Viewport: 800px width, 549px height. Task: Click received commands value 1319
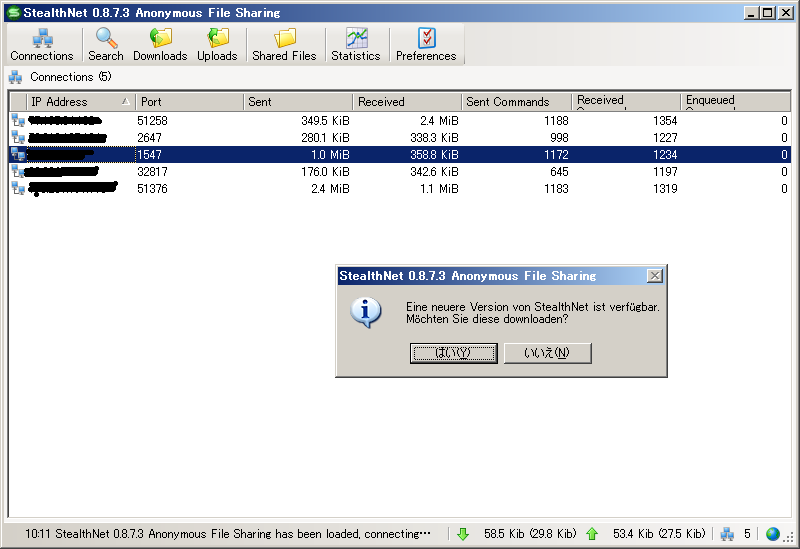tap(665, 188)
